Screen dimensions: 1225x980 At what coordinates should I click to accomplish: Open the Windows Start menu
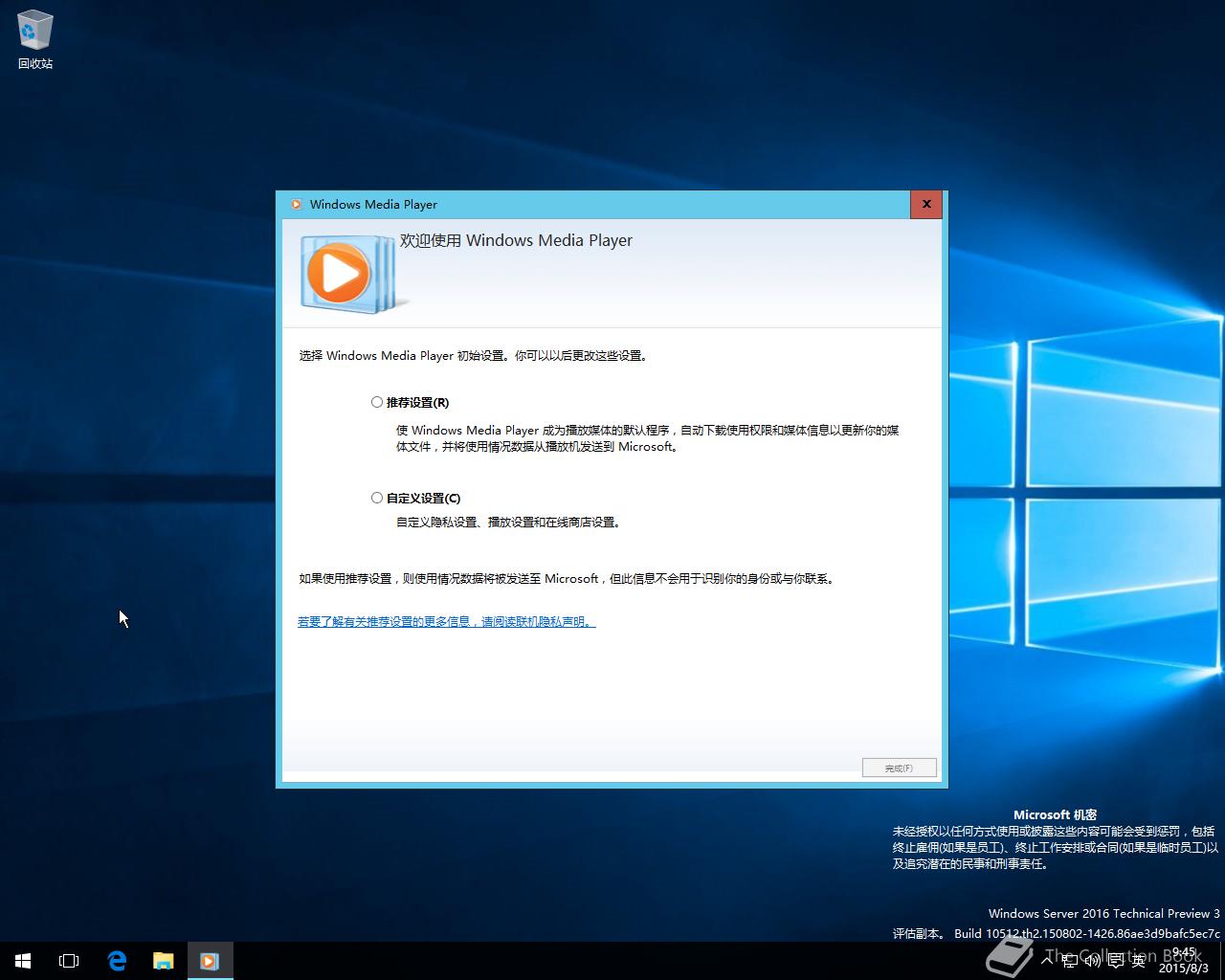click(23, 961)
